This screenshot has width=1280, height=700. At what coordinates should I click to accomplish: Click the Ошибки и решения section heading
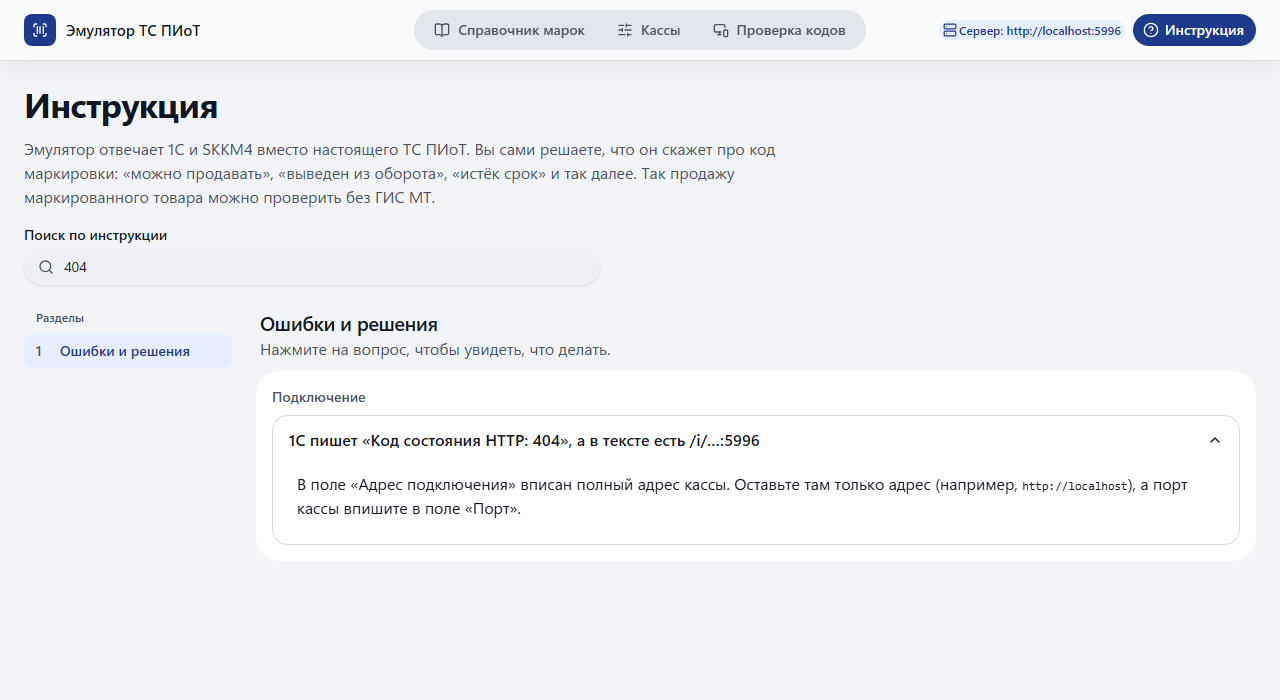pyautogui.click(x=349, y=324)
